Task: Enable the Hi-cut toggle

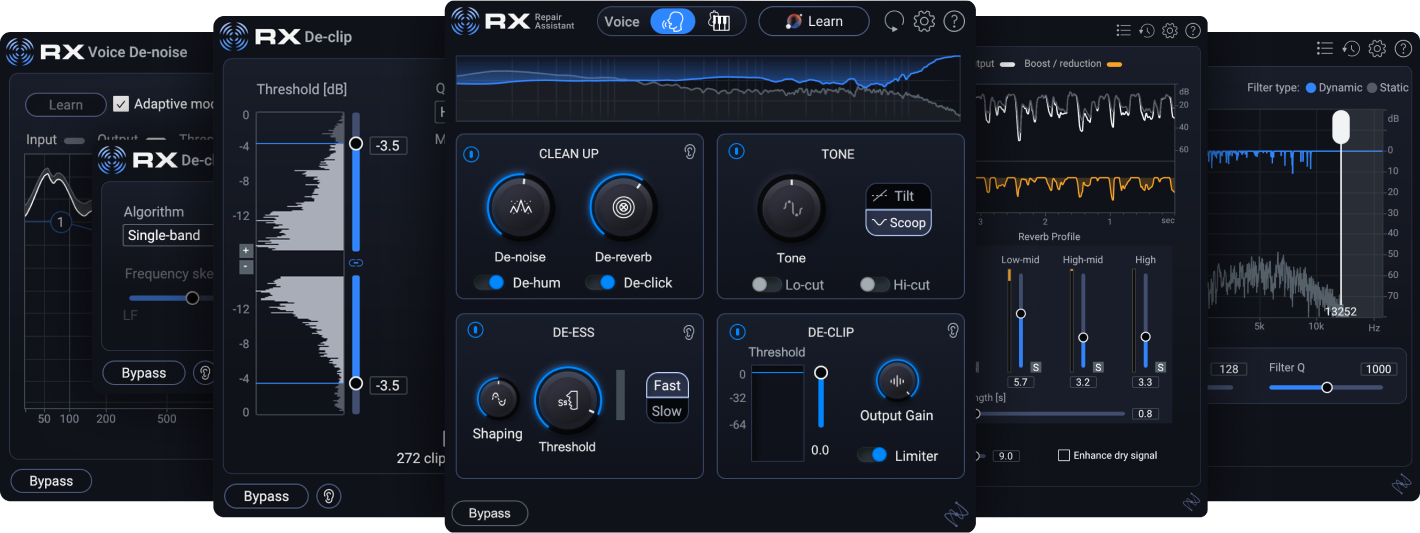Action: (x=875, y=285)
